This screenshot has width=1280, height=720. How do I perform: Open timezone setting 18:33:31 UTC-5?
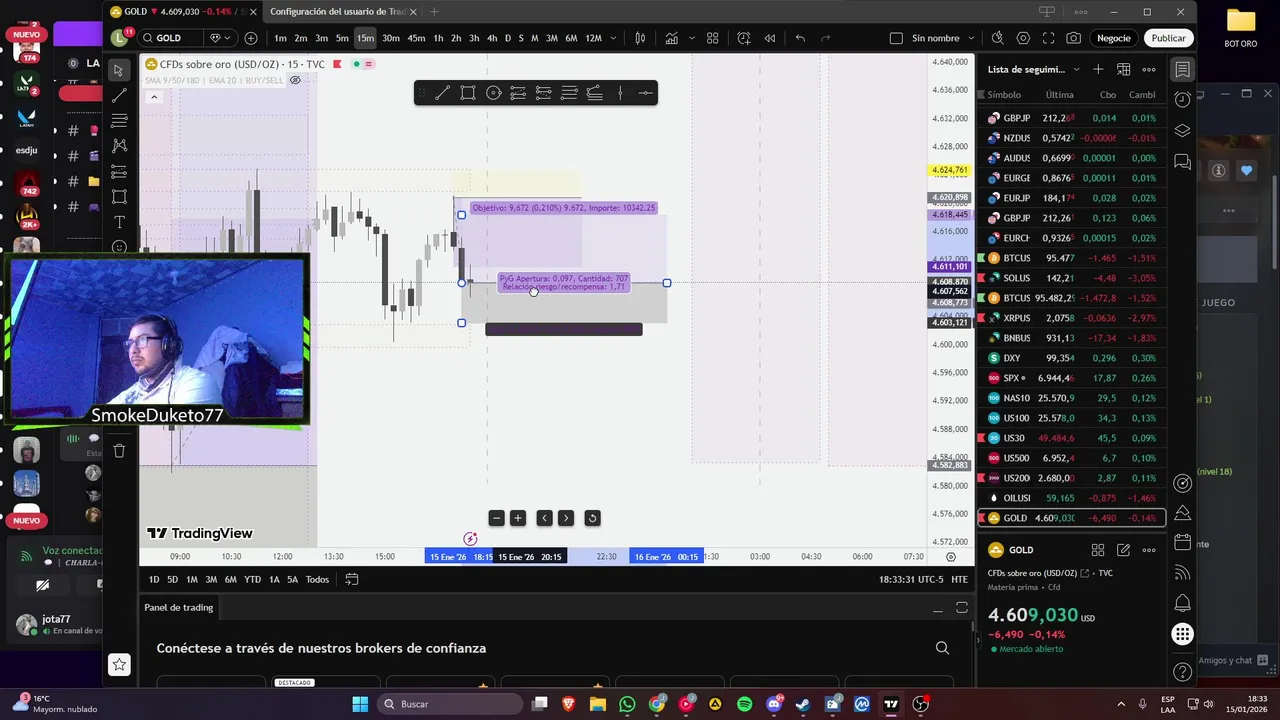coord(911,579)
